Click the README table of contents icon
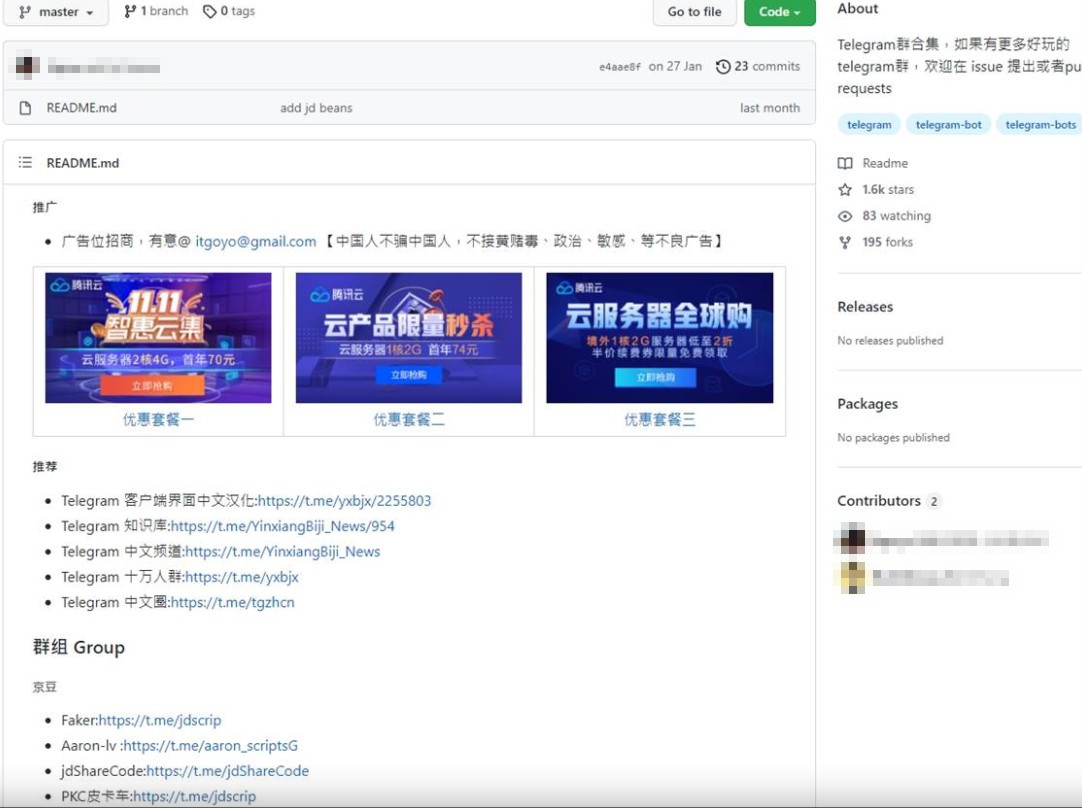Viewport: 1082px width, 808px height. 26,163
